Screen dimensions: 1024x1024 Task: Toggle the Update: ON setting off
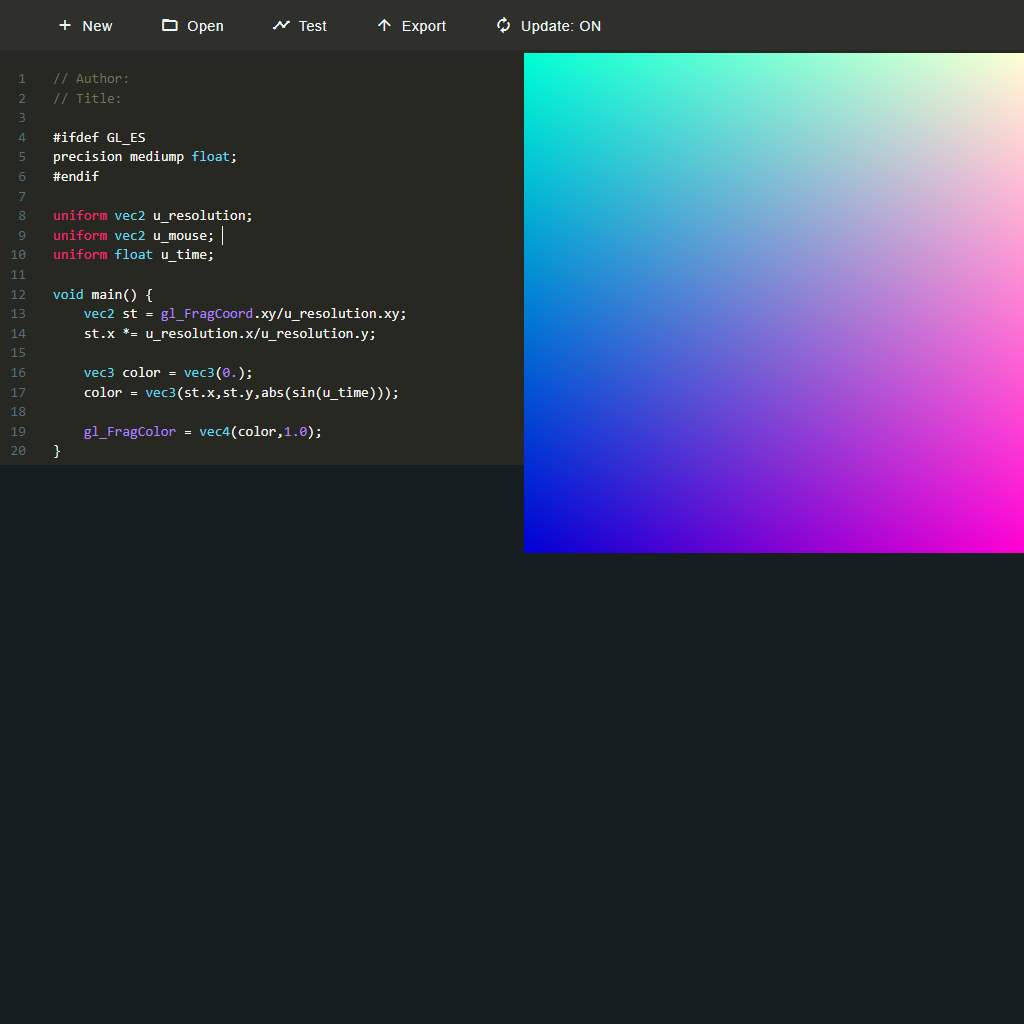pyautogui.click(x=548, y=25)
